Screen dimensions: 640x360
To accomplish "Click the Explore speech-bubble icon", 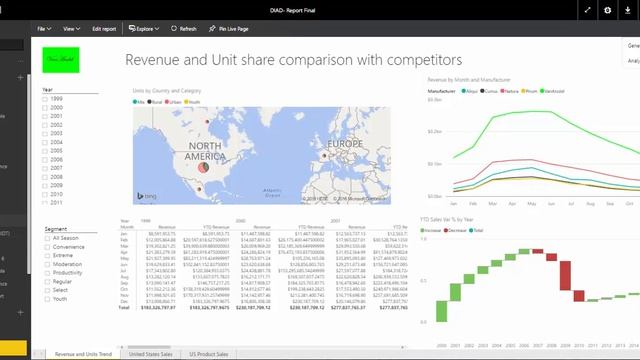I will pos(132,29).
